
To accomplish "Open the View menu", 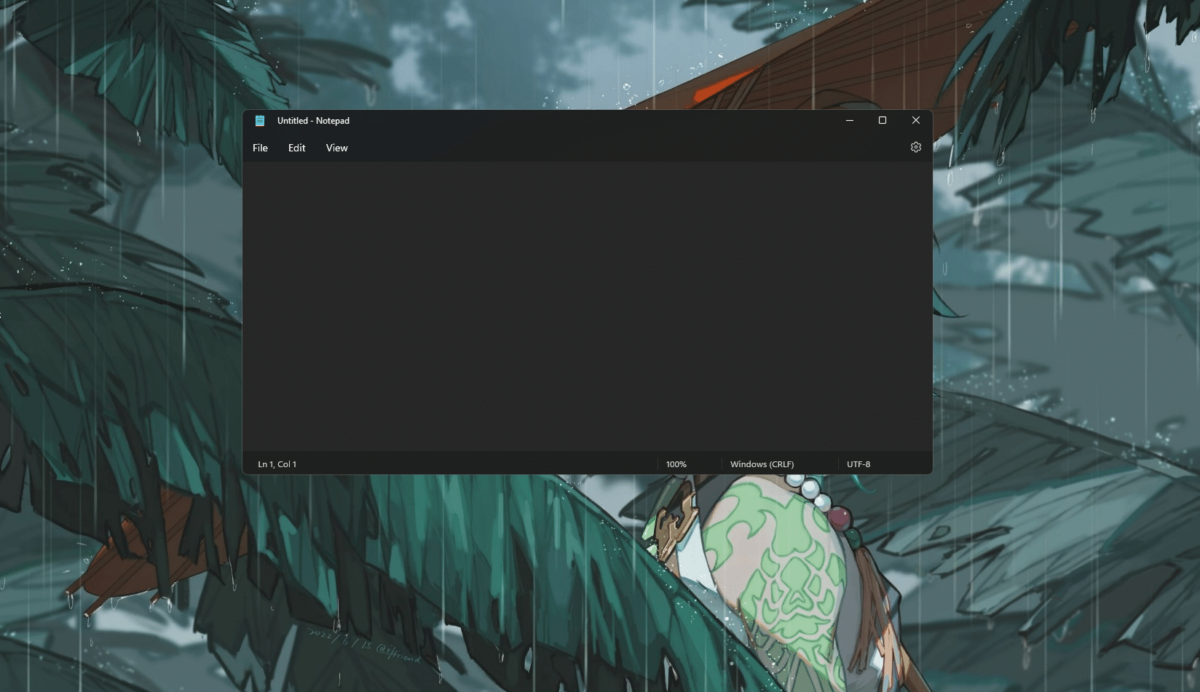I will pos(337,148).
